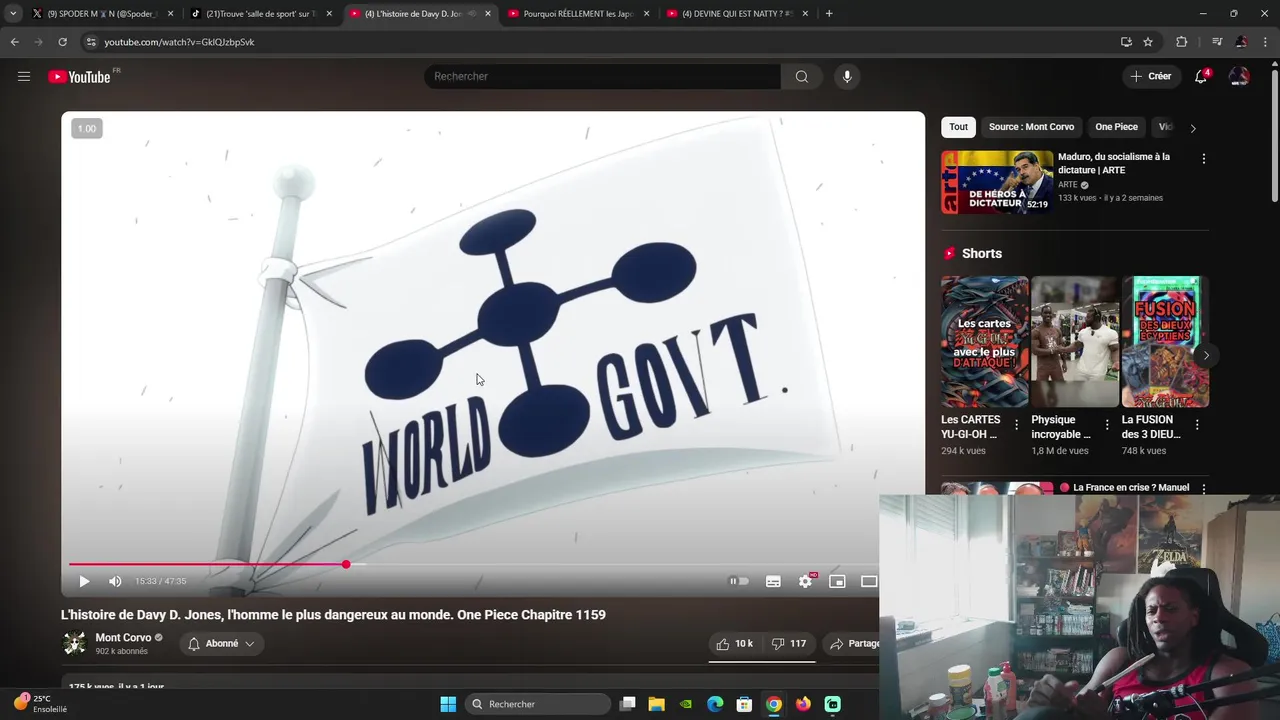Bookmark this page with the star

click(1148, 42)
